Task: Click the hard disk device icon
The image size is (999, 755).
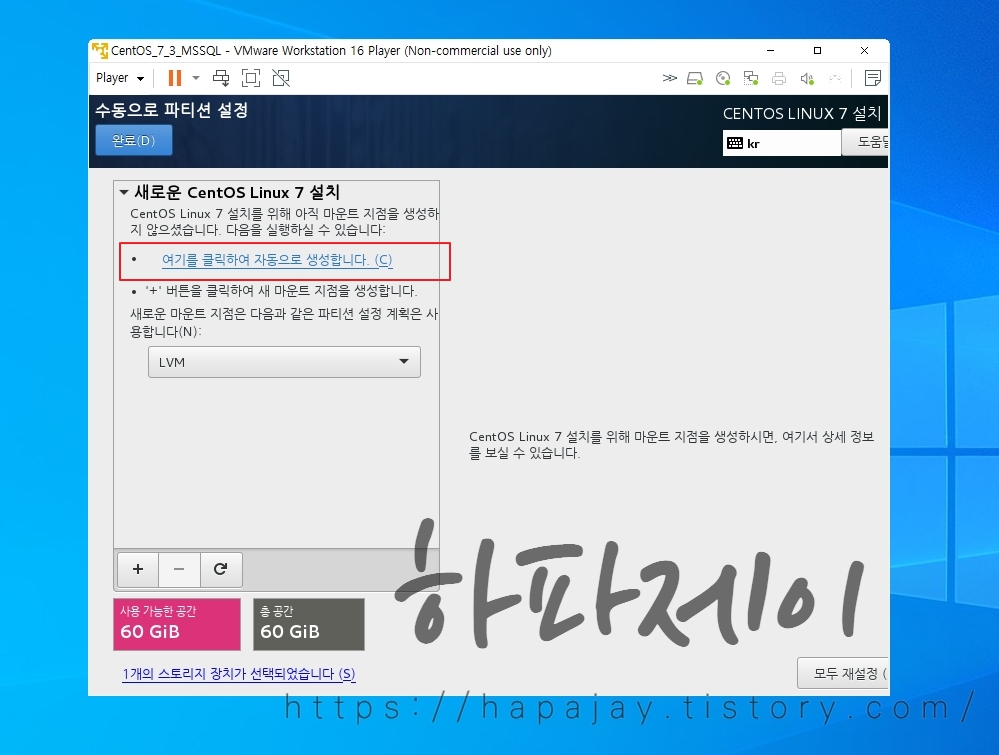Action: (x=694, y=78)
